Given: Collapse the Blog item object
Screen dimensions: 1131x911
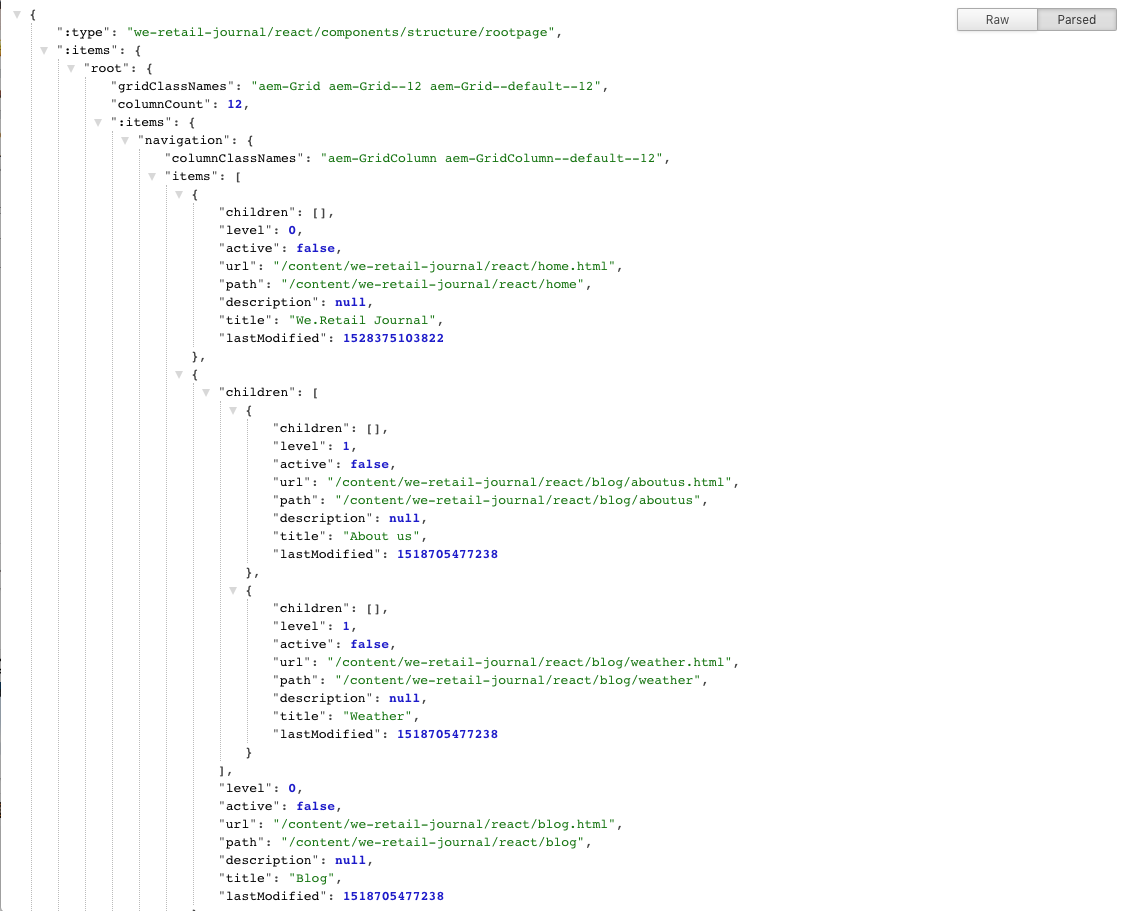Looking at the screenshot, I should (179, 374).
